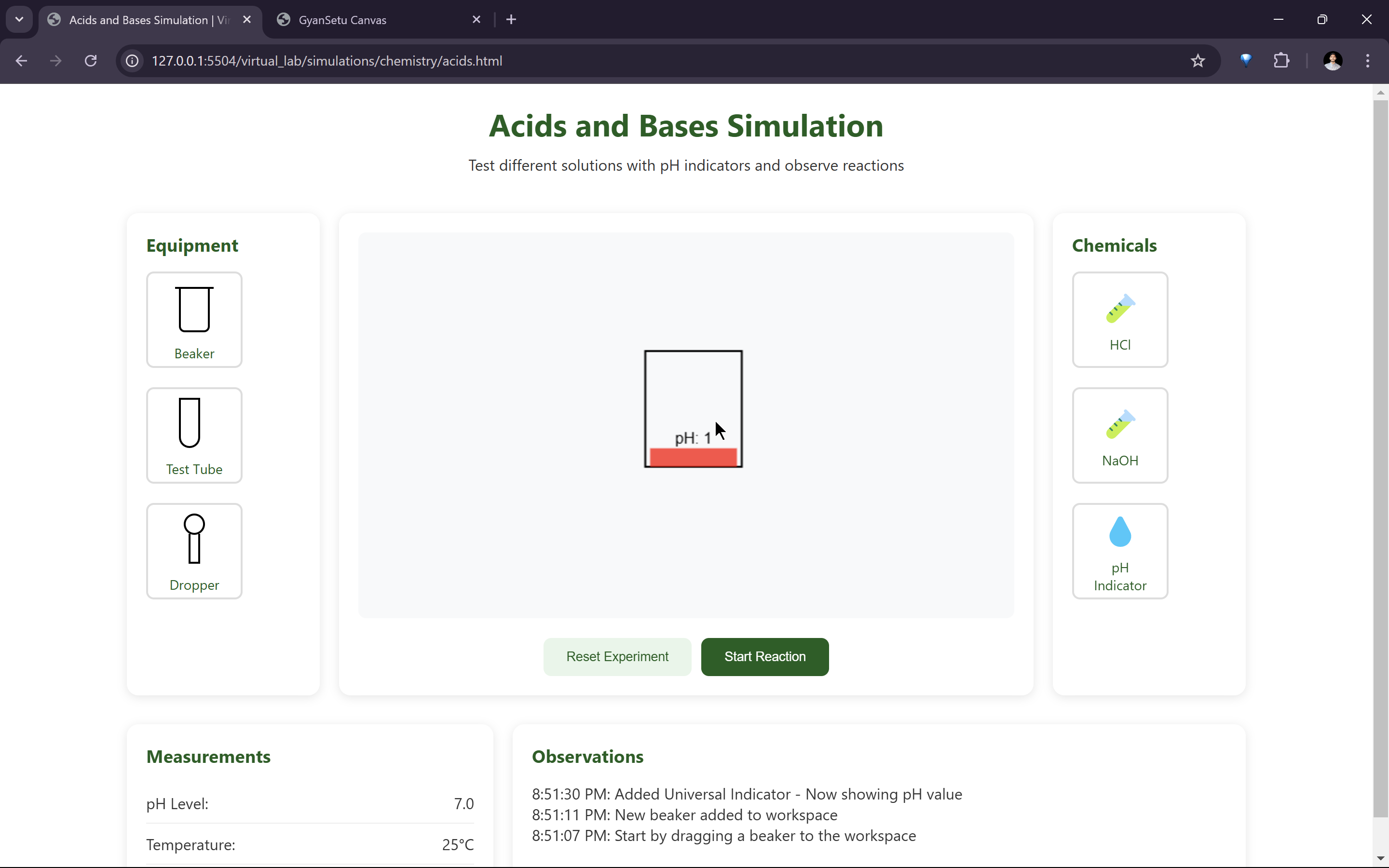Pick the Test Tube equipment item
Screen dimensions: 1389x868
pyautogui.click(x=194, y=435)
